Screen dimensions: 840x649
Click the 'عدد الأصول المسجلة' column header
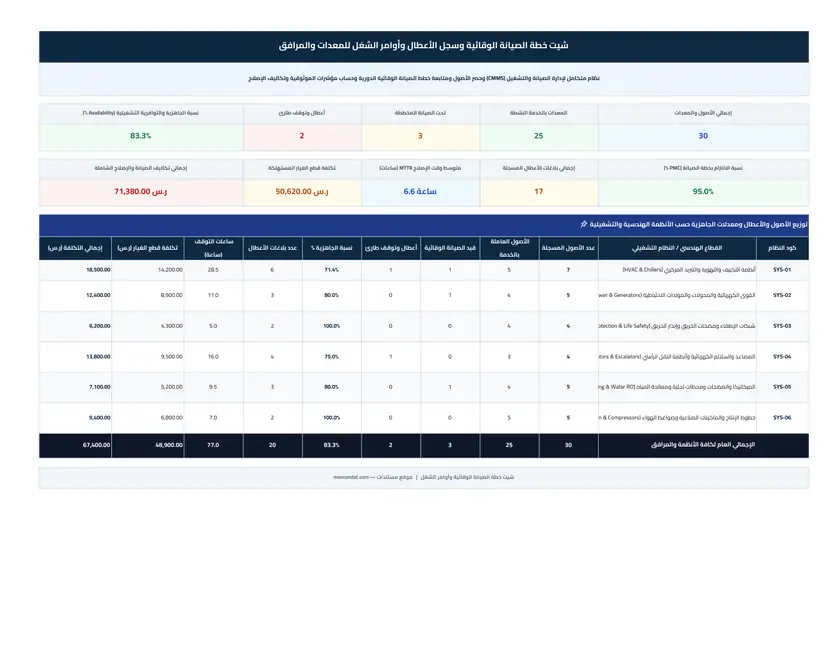point(568,248)
